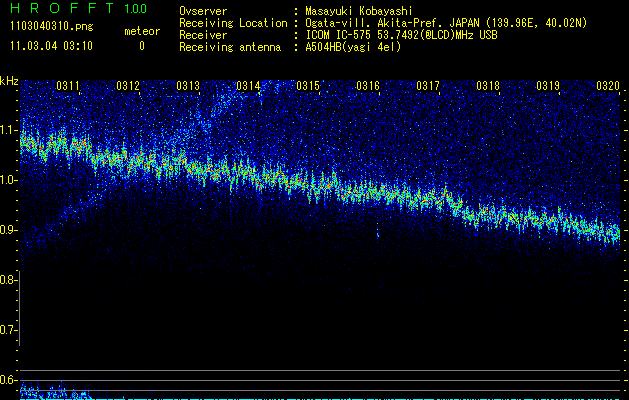Screen dimensions: 629x400
Task: Click the 0318 time marker
Action: click(x=488, y=86)
